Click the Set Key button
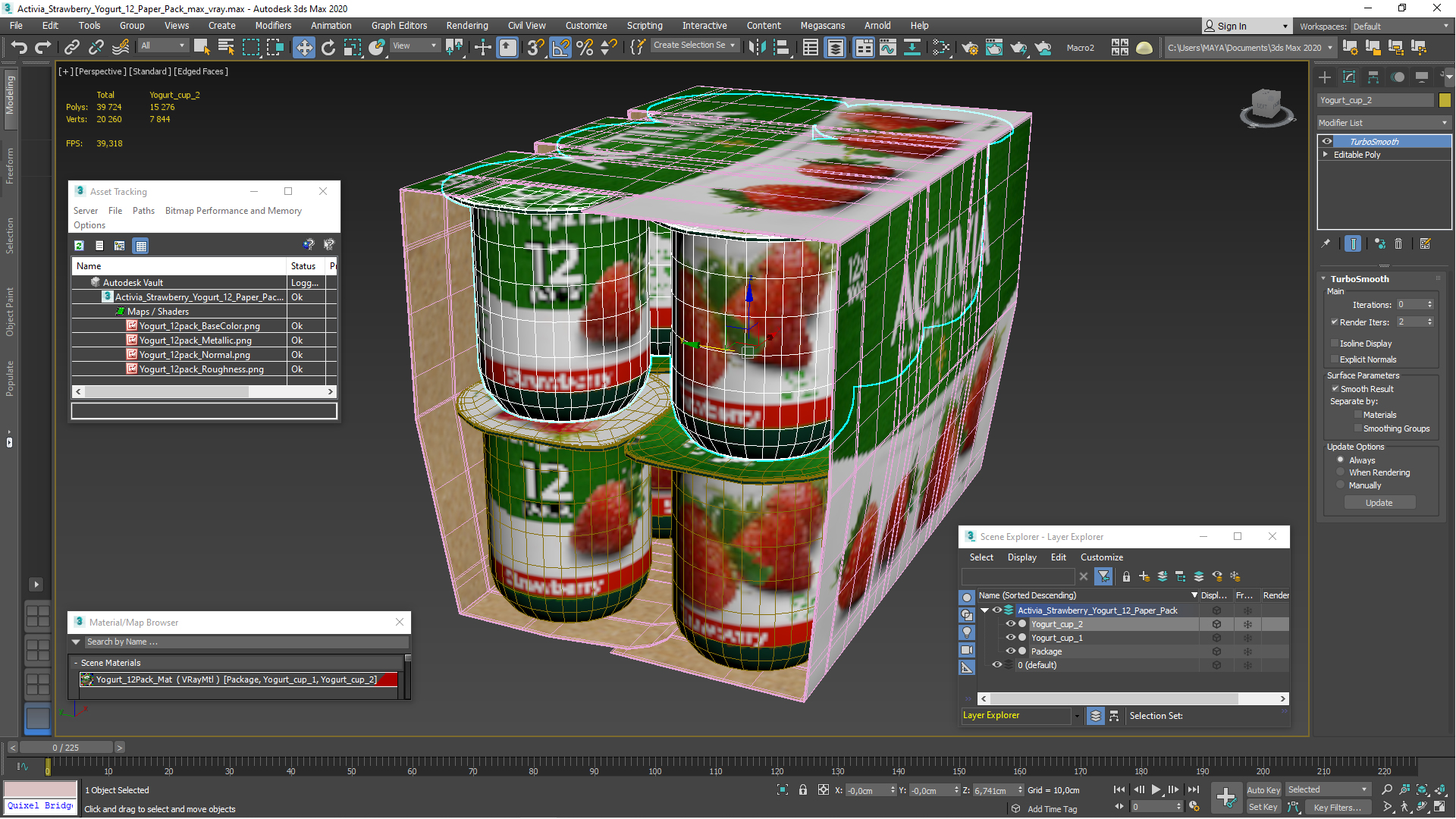This screenshot has height=819, width=1456. [x=1263, y=807]
